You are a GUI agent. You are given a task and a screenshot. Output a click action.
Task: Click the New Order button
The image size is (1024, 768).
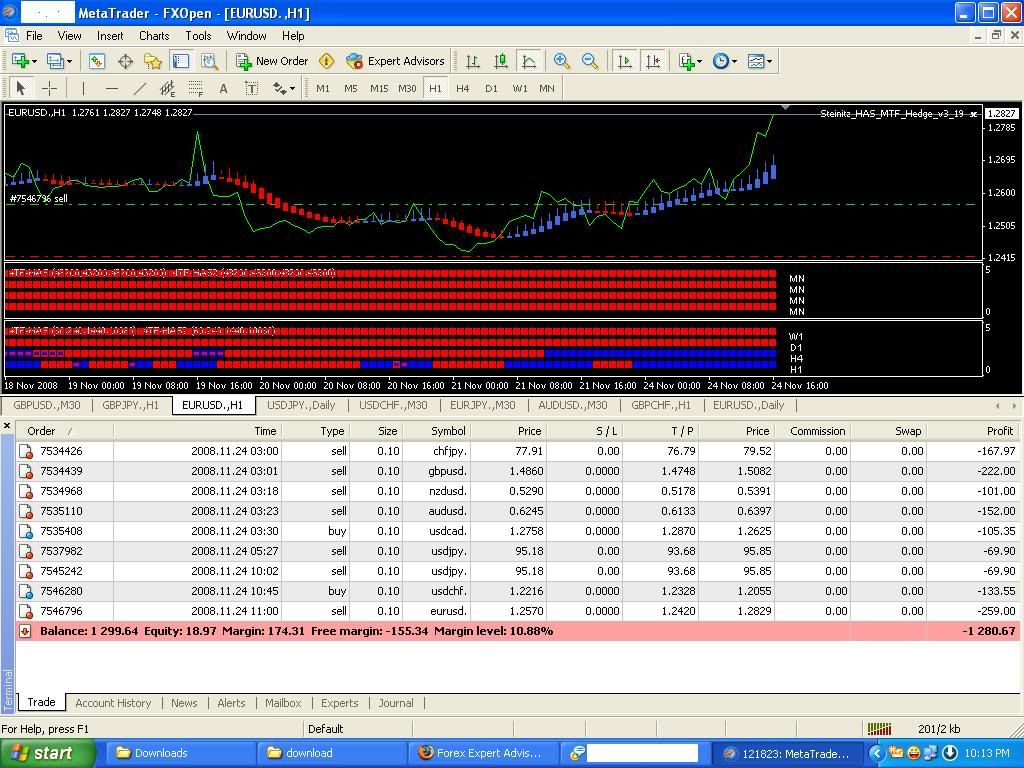272,61
